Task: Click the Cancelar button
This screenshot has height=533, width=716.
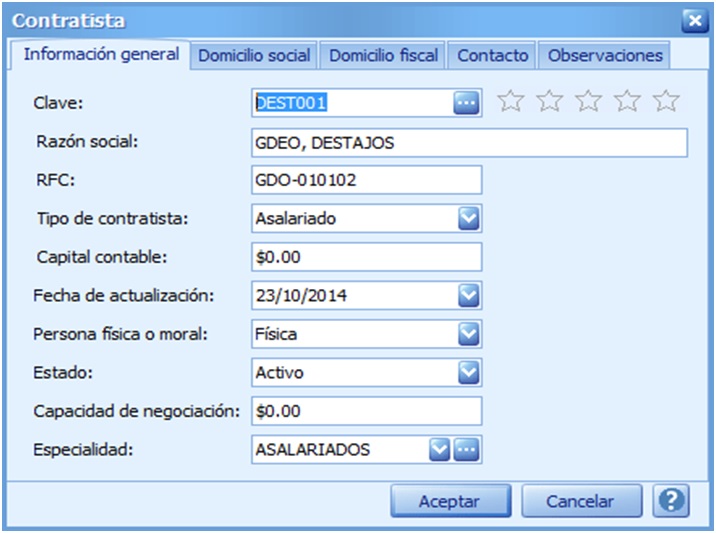Action: [581, 501]
